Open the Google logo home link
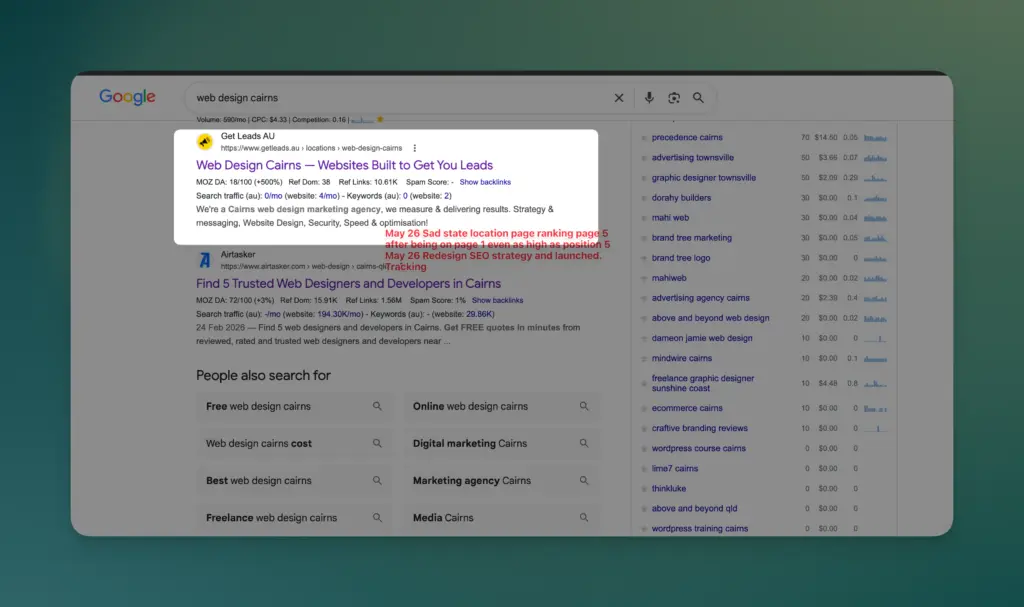 127,97
